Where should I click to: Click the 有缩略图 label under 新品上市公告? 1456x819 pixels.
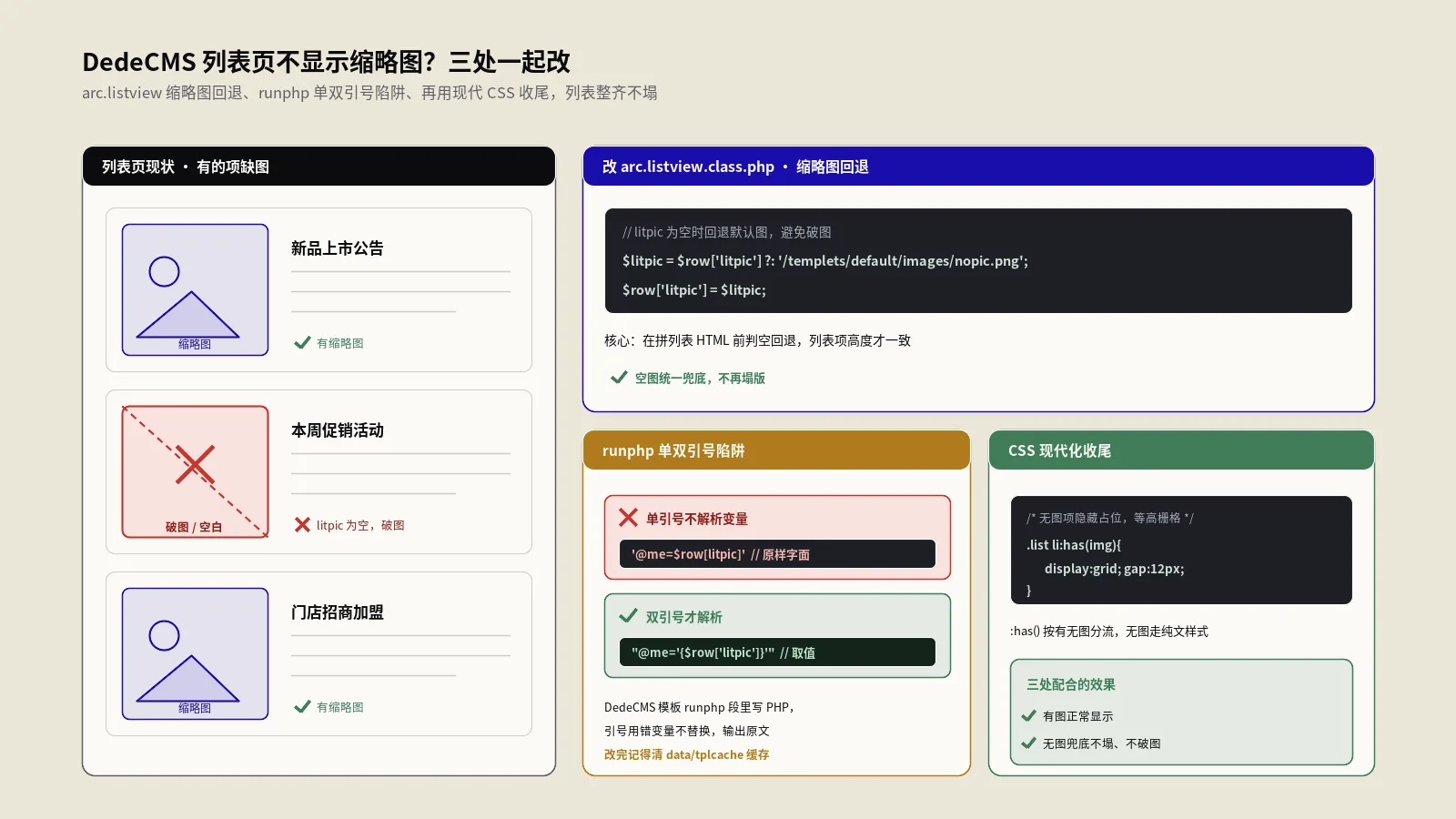340,343
